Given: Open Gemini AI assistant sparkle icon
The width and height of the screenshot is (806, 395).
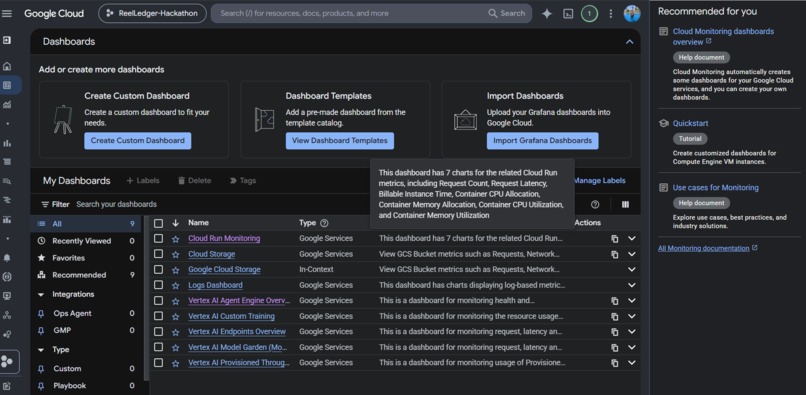Looking at the screenshot, I should pos(547,14).
